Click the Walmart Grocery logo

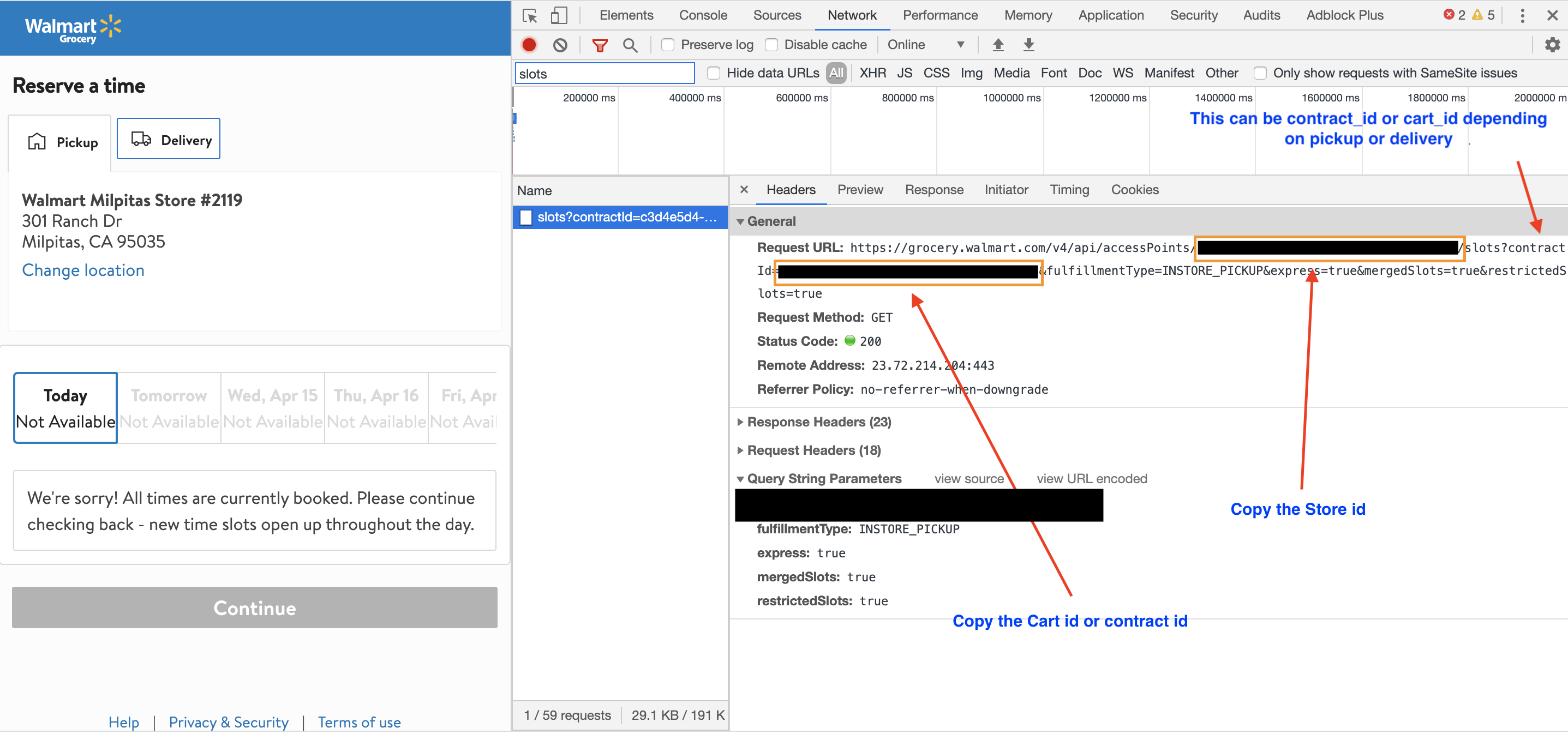73,28
